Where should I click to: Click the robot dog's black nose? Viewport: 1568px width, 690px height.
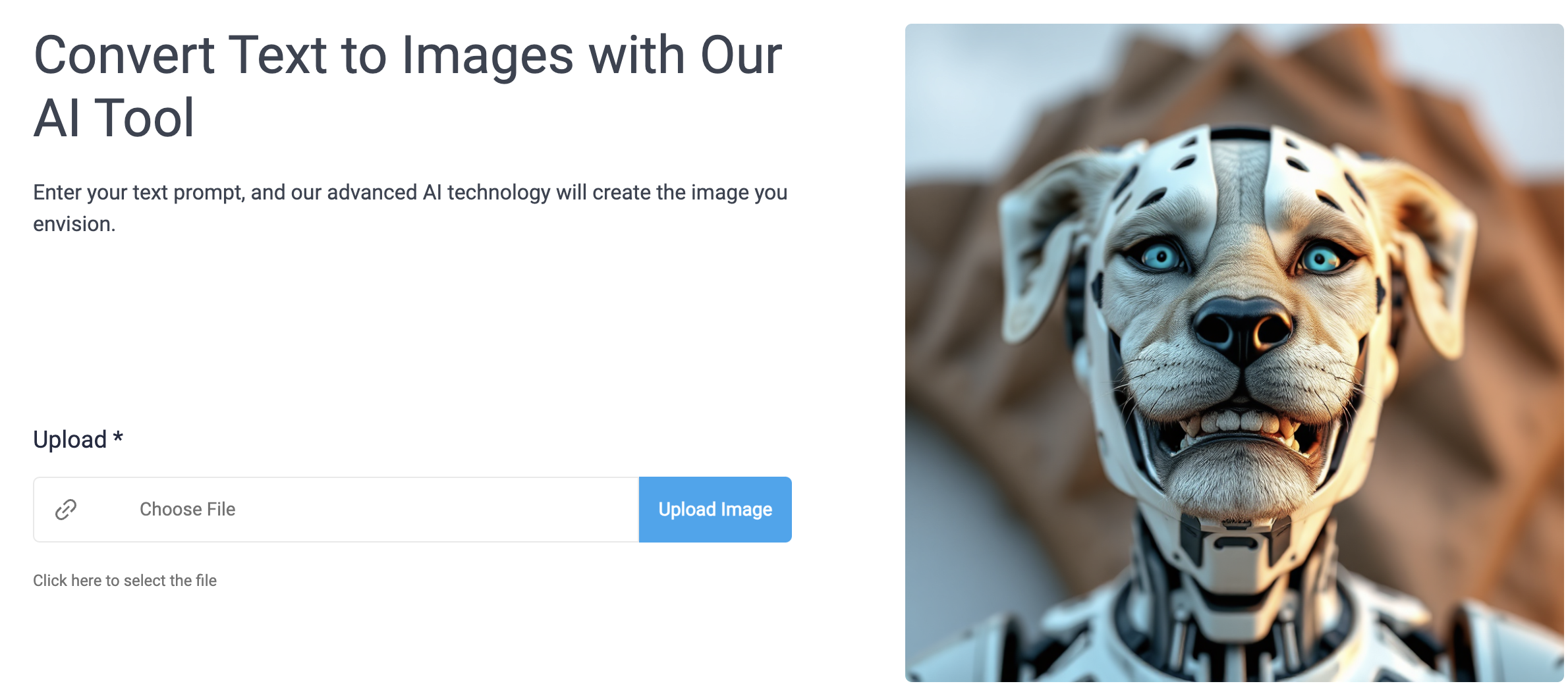coord(1242,329)
